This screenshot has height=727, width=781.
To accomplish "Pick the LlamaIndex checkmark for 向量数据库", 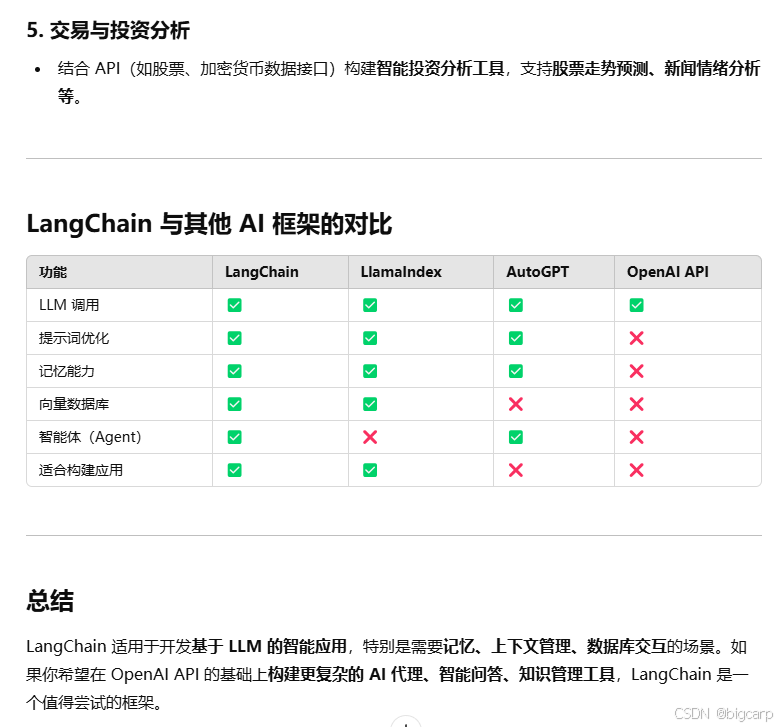I will tap(370, 404).
